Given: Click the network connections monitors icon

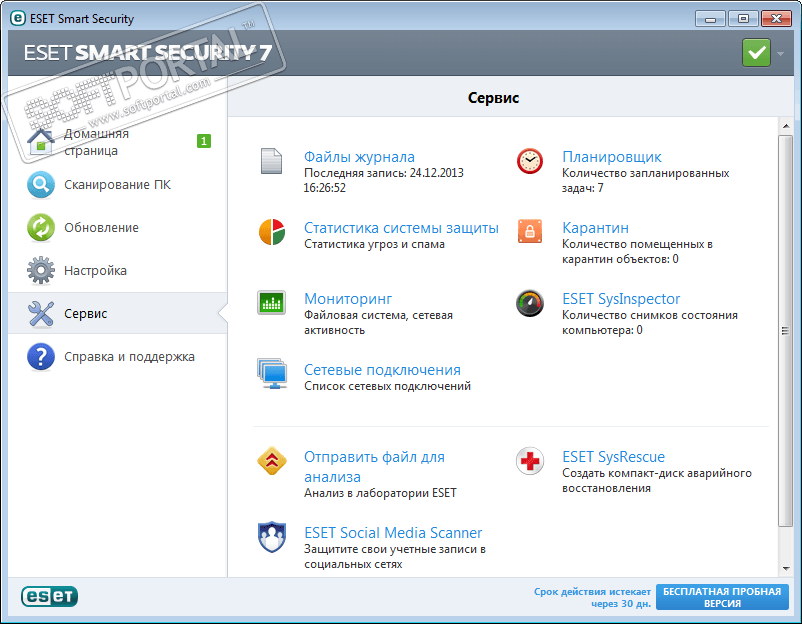Looking at the screenshot, I should click(272, 374).
